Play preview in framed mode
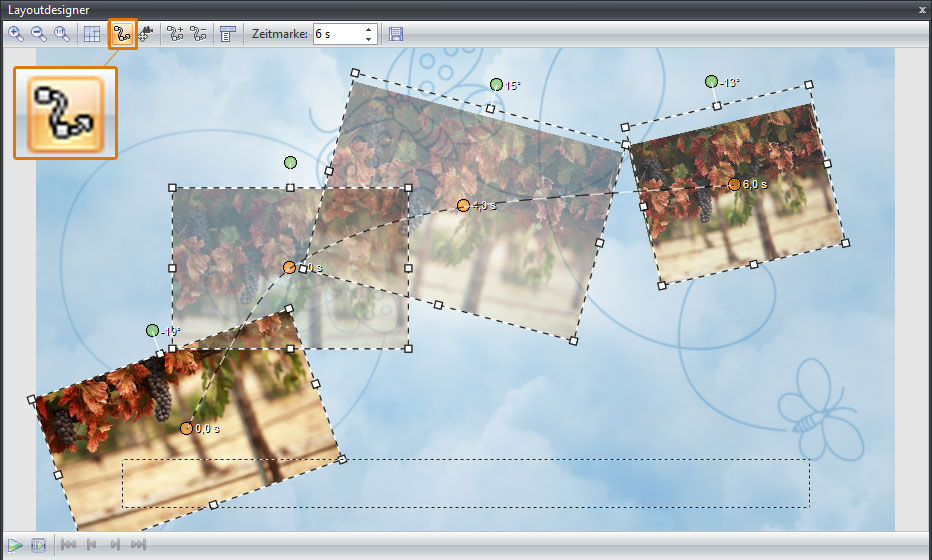This screenshot has width=932, height=560. 39,545
